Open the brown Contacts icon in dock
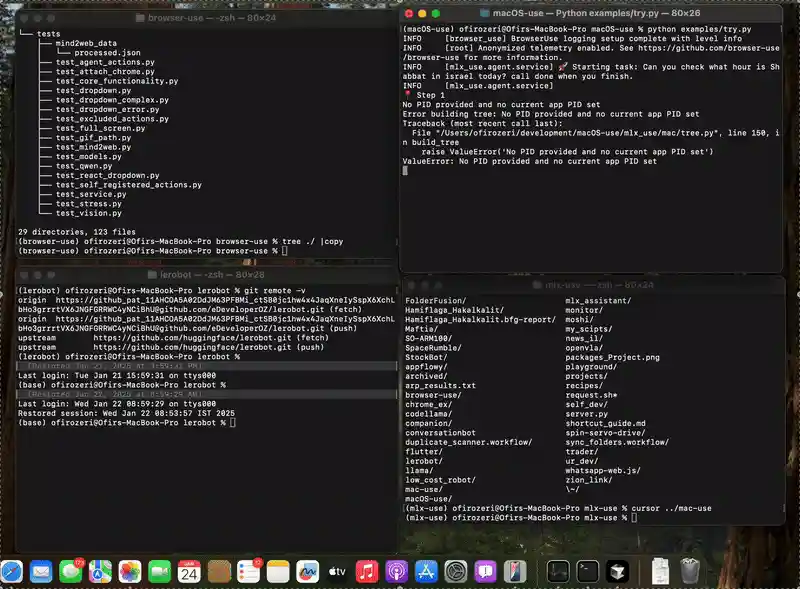 tap(219, 571)
